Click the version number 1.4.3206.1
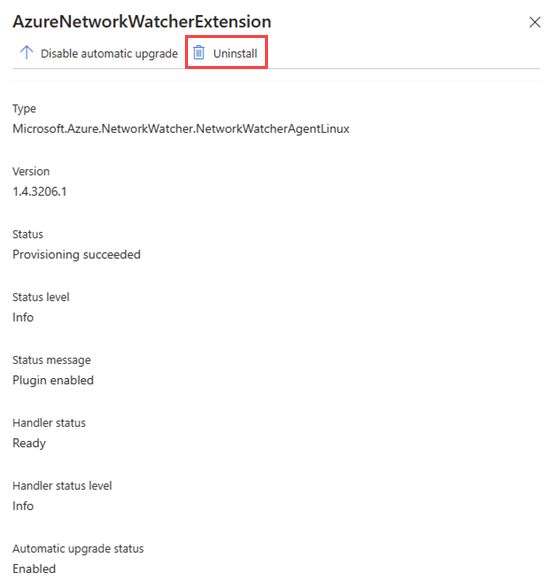This screenshot has width=550, height=588. click(40, 192)
